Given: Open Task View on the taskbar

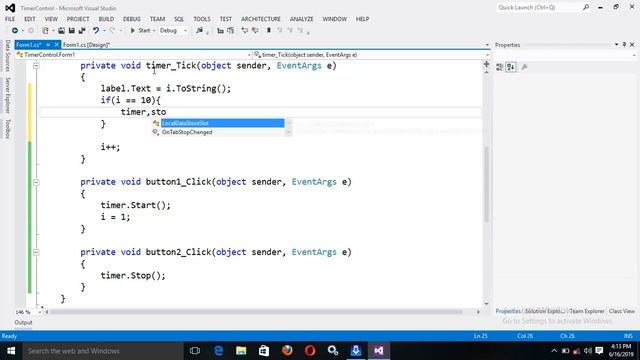Looking at the screenshot, I should point(195,351).
